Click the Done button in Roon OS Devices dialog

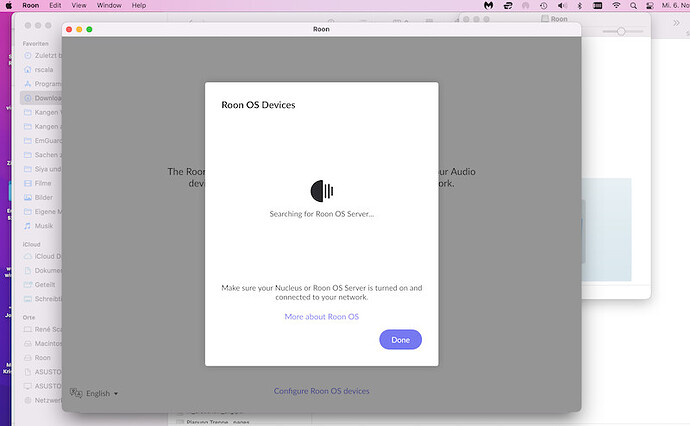(x=400, y=340)
